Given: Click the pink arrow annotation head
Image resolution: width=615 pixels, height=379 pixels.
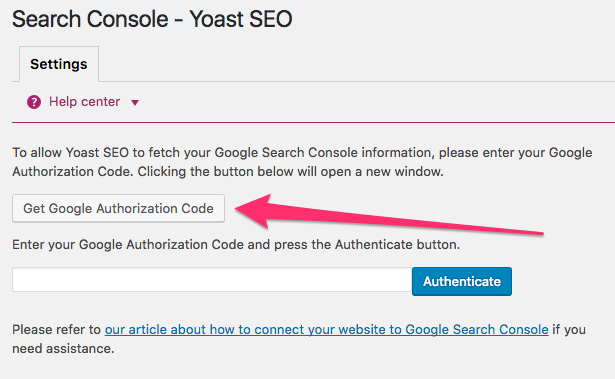Looking at the screenshot, I should pos(255,211).
